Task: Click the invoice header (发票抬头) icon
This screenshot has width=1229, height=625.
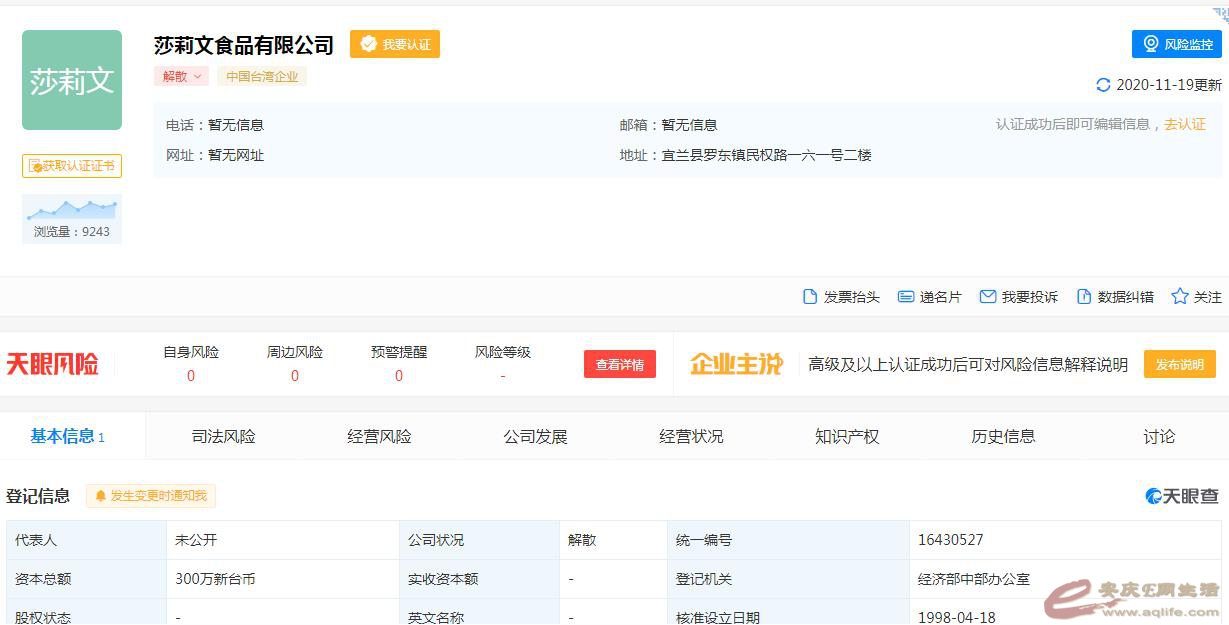Action: coord(810,297)
